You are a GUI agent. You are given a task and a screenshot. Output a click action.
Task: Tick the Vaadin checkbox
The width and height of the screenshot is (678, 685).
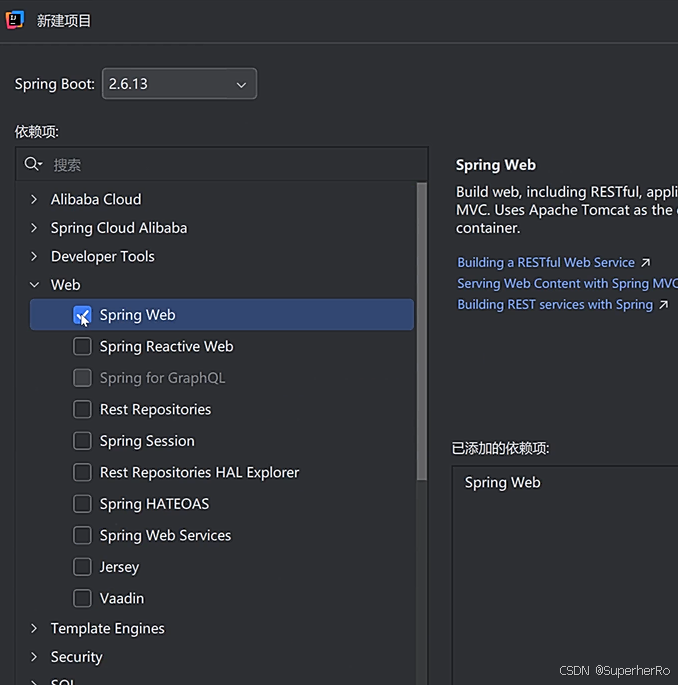pos(82,598)
